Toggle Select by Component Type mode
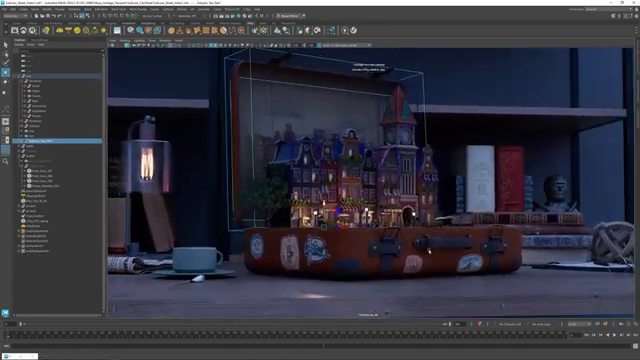 (x=88, y=16)
